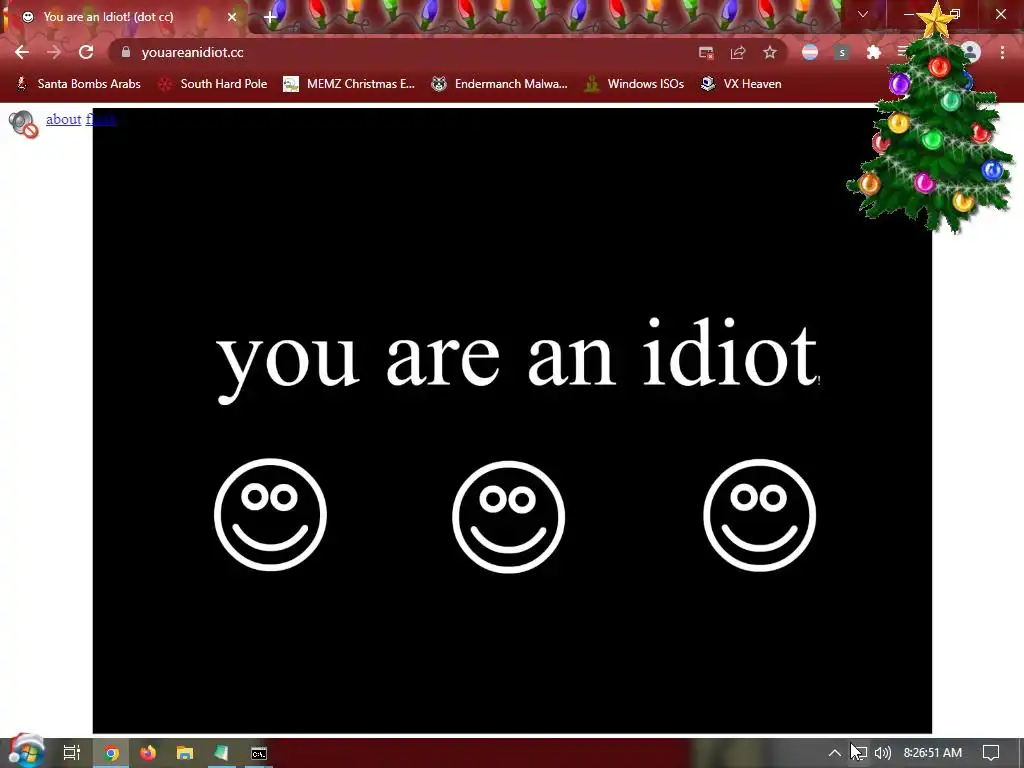View site lock information
This screenshot has width=1024, height=768.
[125, 52]
